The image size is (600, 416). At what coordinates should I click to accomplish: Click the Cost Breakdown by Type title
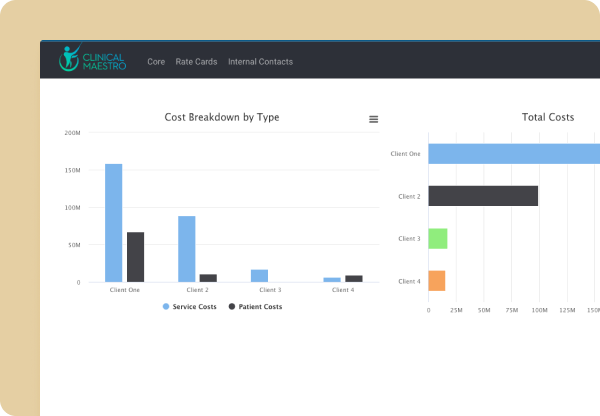[222, 117]
